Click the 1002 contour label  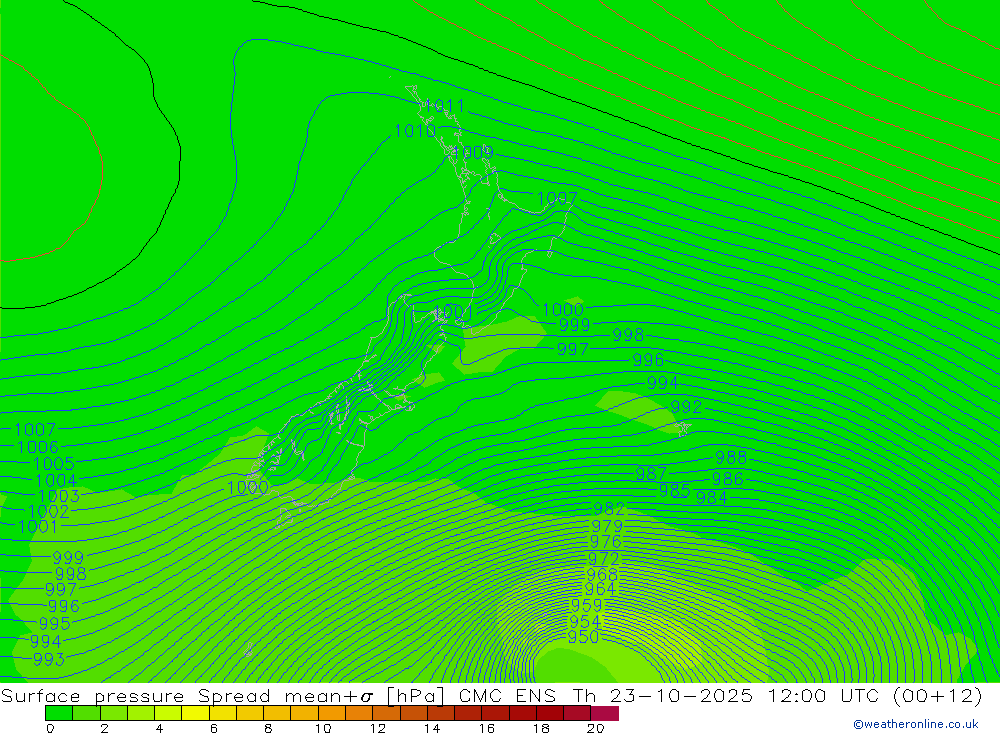(x=48, y=512)
